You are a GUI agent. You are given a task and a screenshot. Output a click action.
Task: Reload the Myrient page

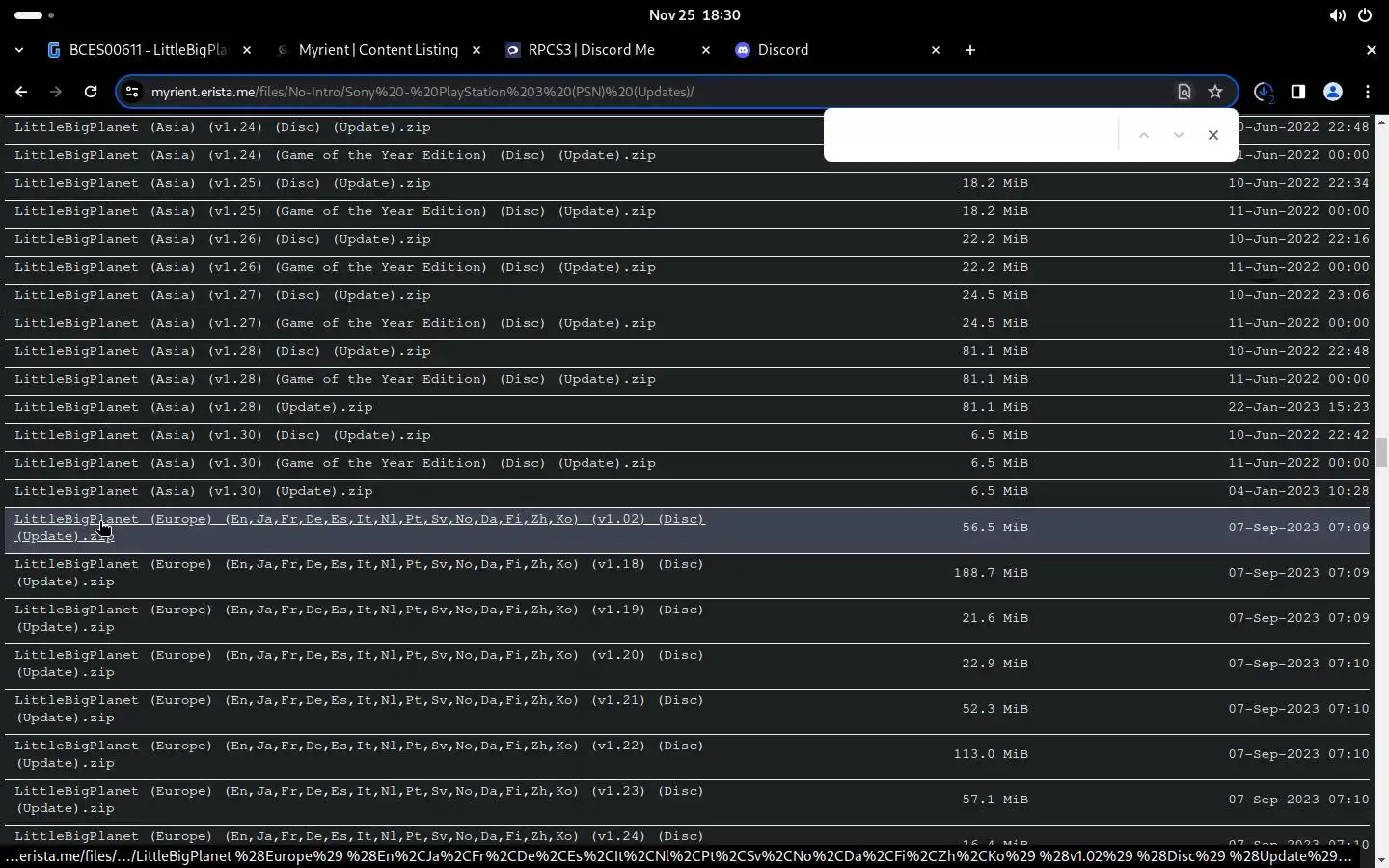point(91,92)
